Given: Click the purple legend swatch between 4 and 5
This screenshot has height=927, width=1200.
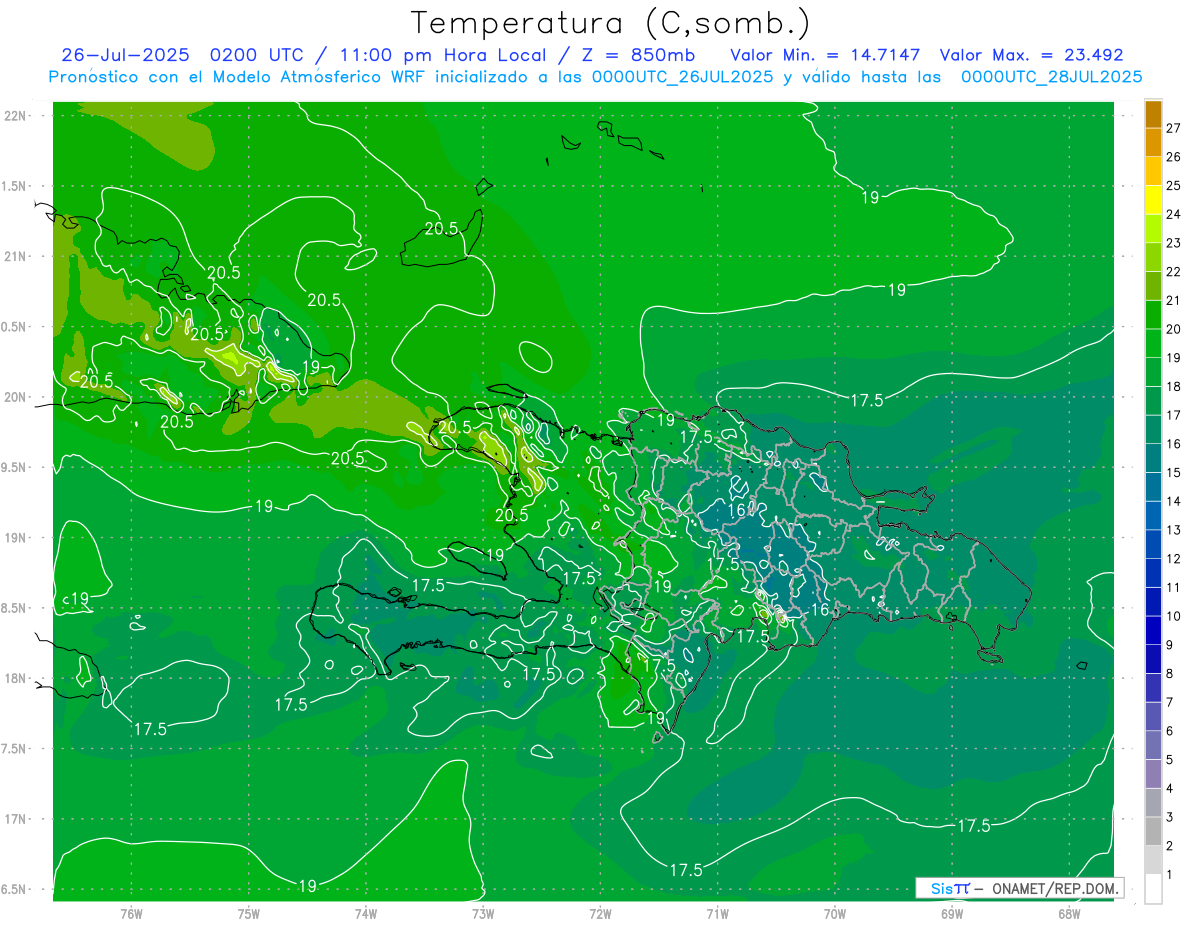Looking at the screenshot, I should coord(1153,774).
